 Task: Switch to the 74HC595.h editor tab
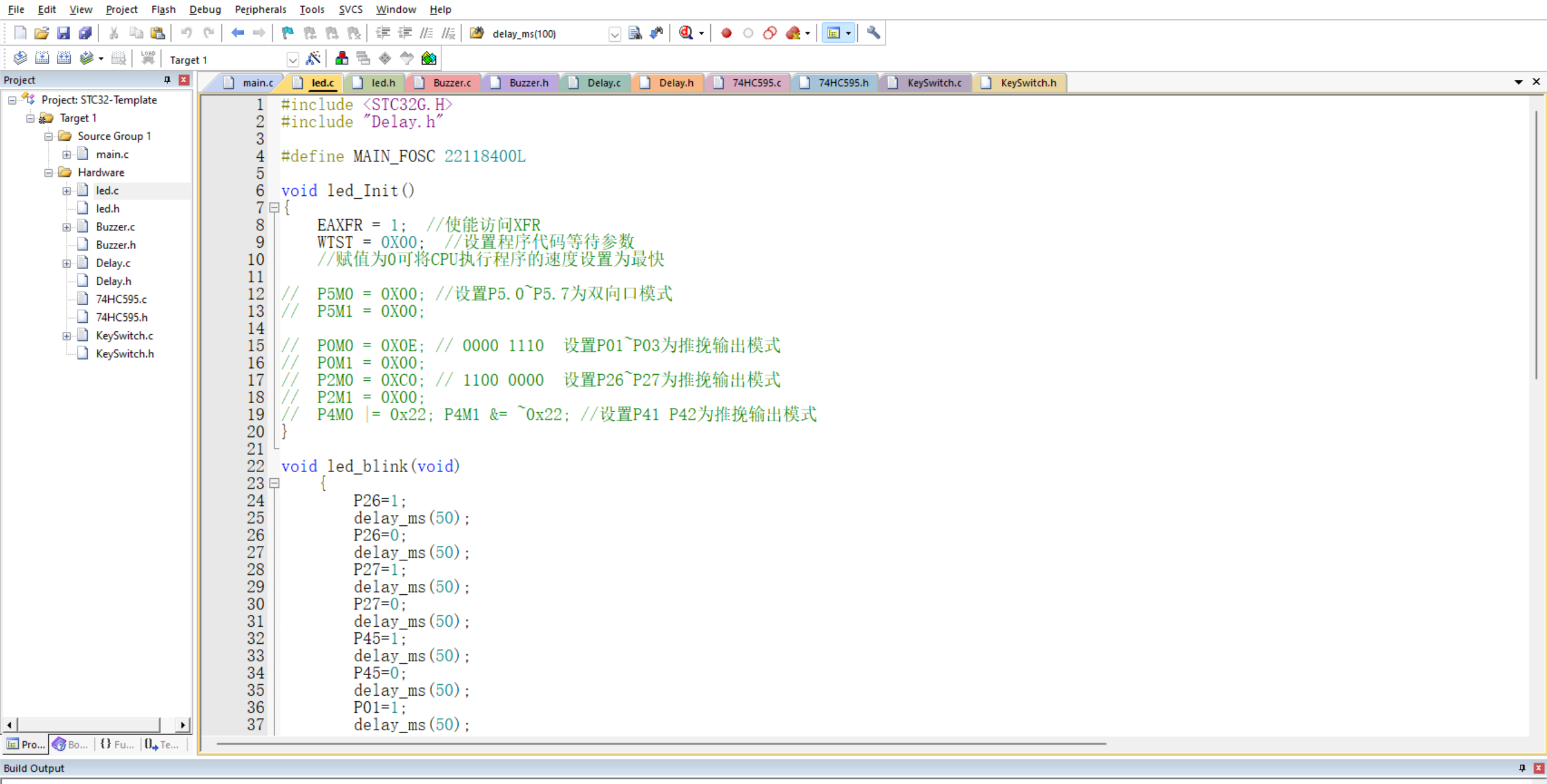tap(835, 83)
